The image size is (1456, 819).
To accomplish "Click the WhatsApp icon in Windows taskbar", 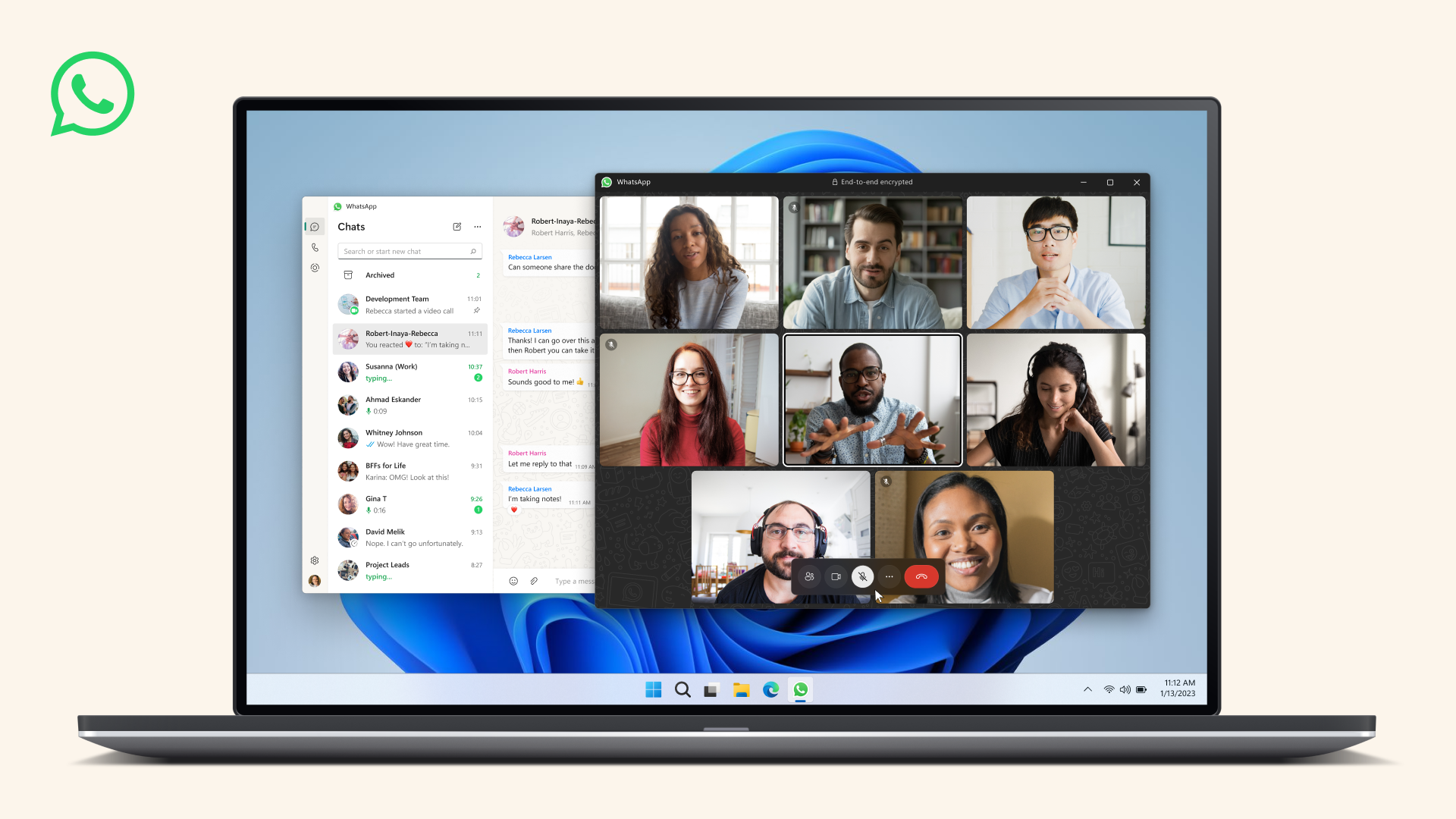I will pyautogui.click(x=800, y=689).
